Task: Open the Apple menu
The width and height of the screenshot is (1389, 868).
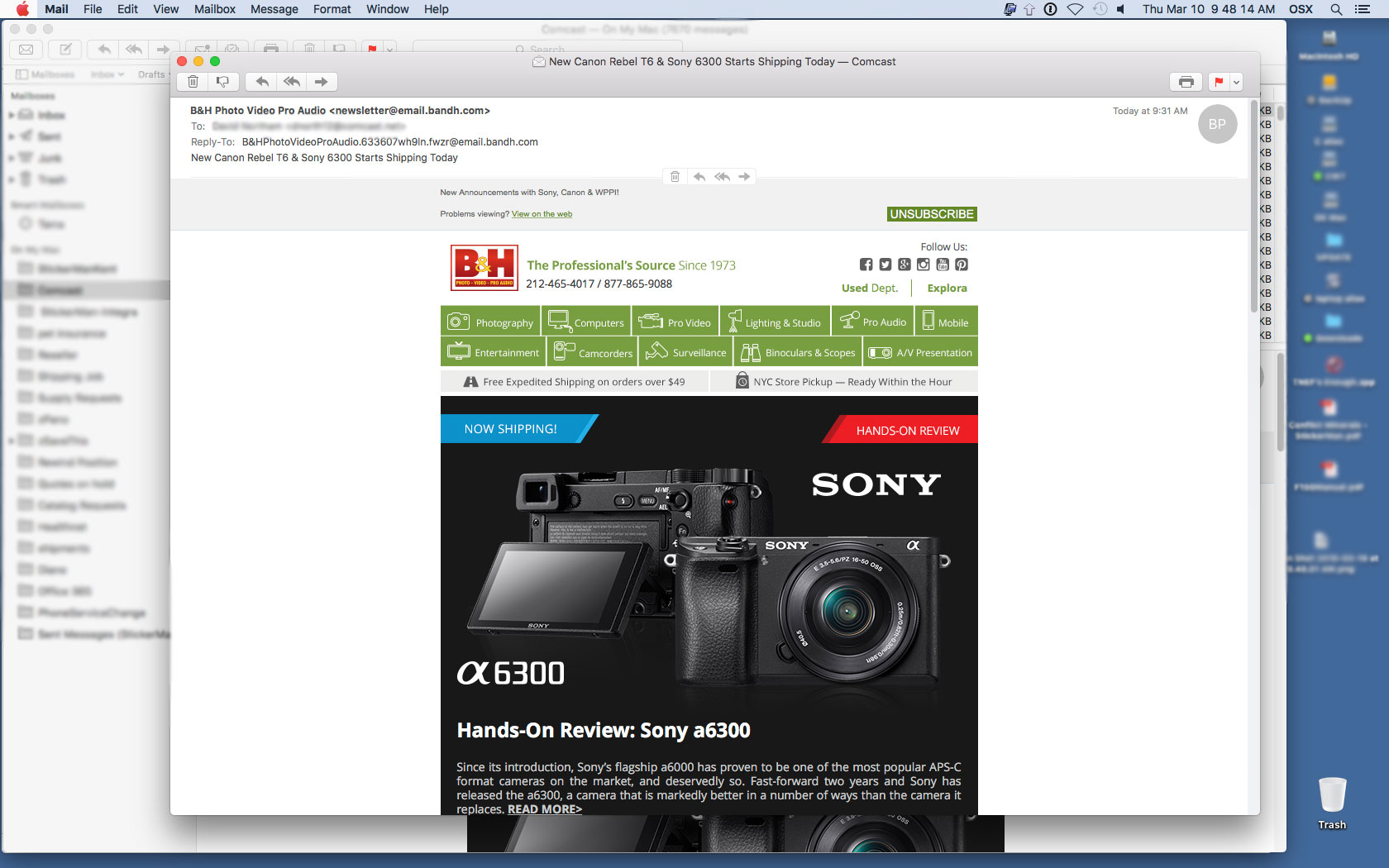Action: click(x=22, y=9)
